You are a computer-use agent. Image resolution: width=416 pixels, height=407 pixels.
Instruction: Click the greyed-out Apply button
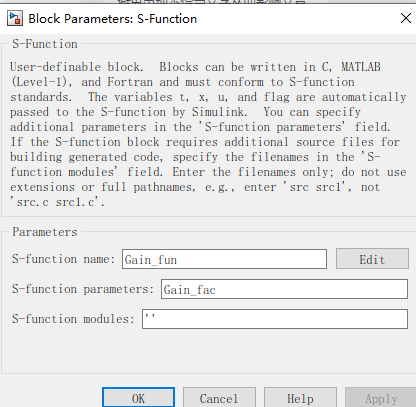click(x=381, y=398)
